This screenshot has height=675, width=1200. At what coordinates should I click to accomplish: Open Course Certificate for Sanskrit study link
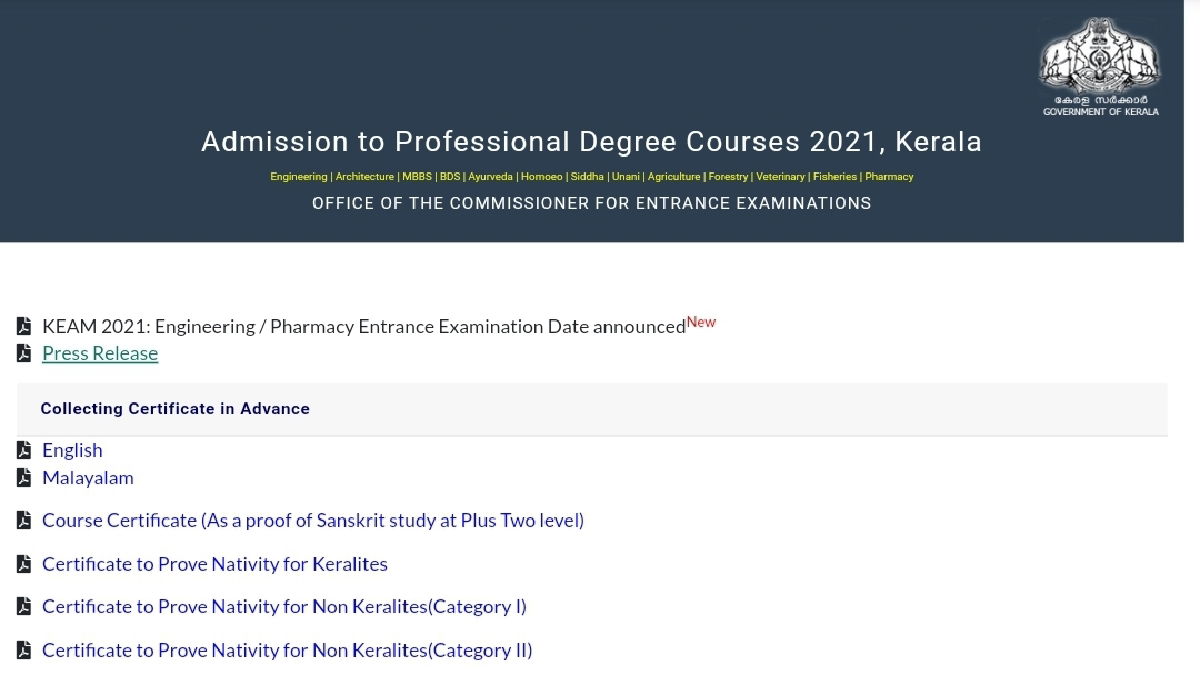point(313,520)
